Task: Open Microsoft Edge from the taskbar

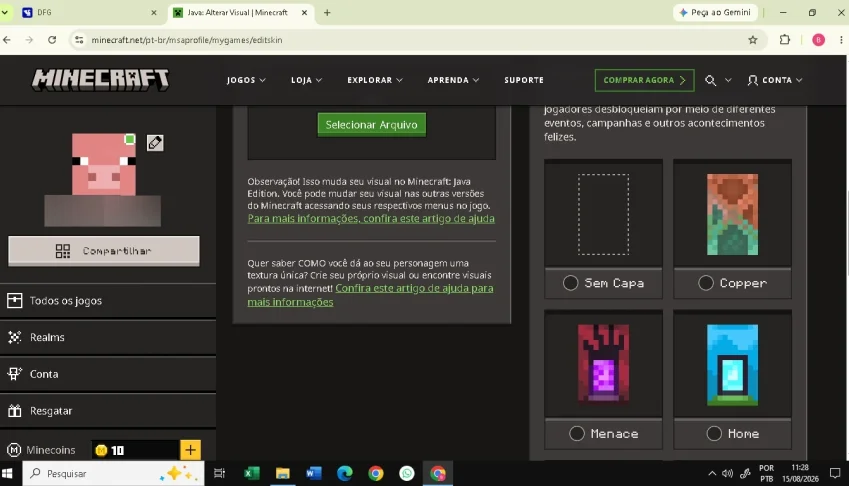Action: click(x=344, y=474)
